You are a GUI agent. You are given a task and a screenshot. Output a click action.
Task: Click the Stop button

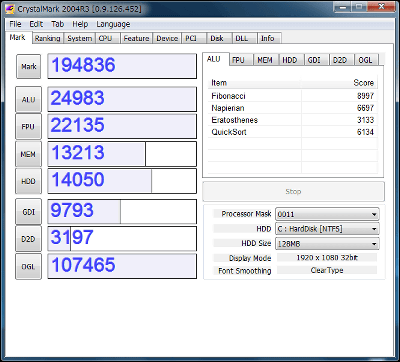click(293, 192)
